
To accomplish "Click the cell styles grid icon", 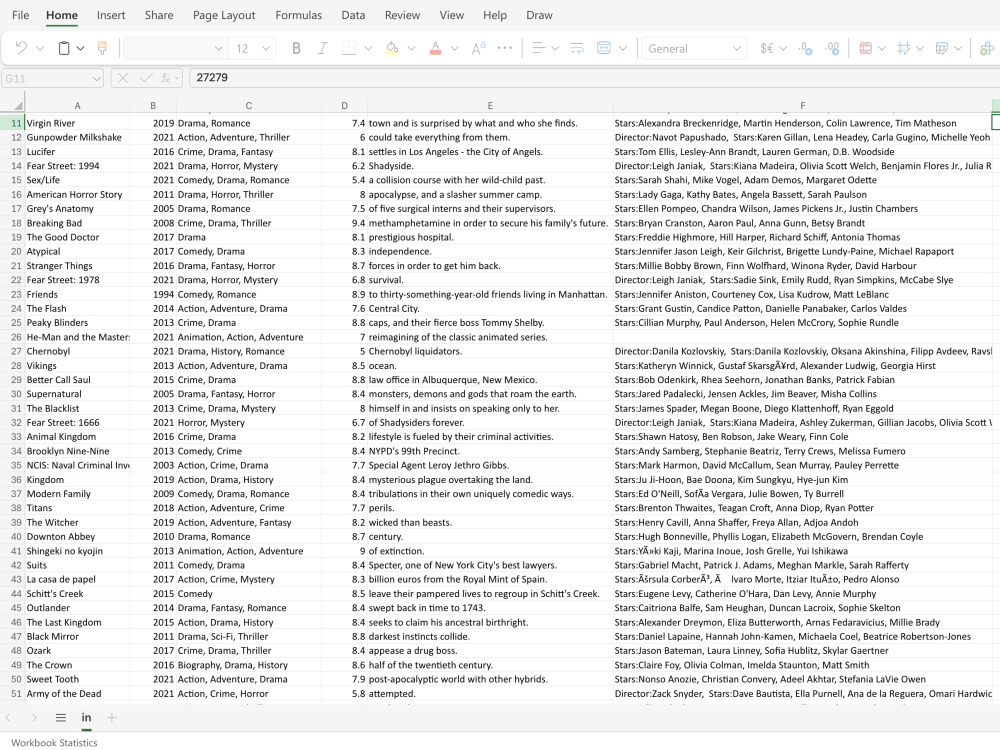I will point(904,48).
